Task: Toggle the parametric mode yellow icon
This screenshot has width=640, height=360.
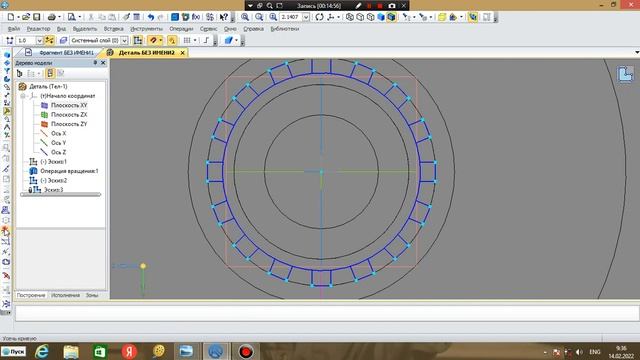Action: [172, 40]
